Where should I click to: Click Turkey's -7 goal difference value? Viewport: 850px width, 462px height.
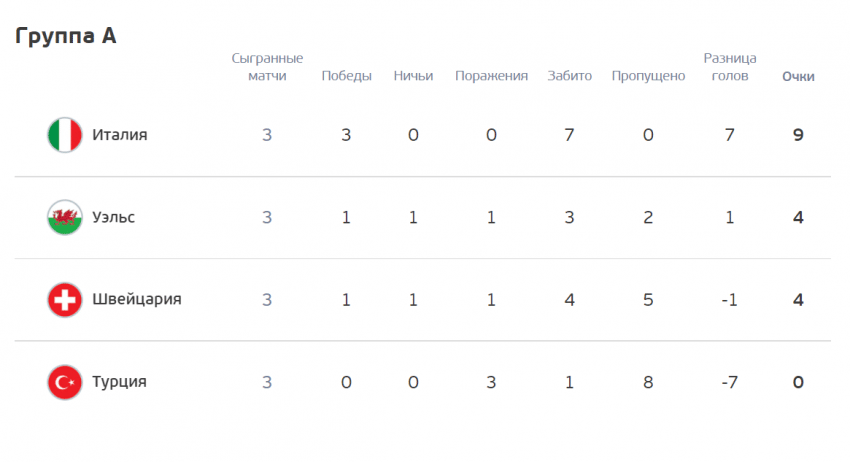[x=730, y=382]
